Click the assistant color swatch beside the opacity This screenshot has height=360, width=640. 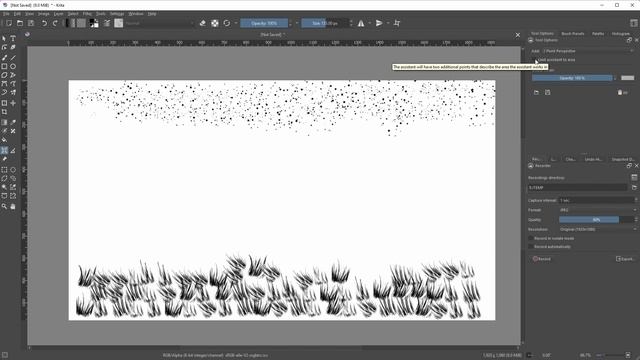[628, 78]
